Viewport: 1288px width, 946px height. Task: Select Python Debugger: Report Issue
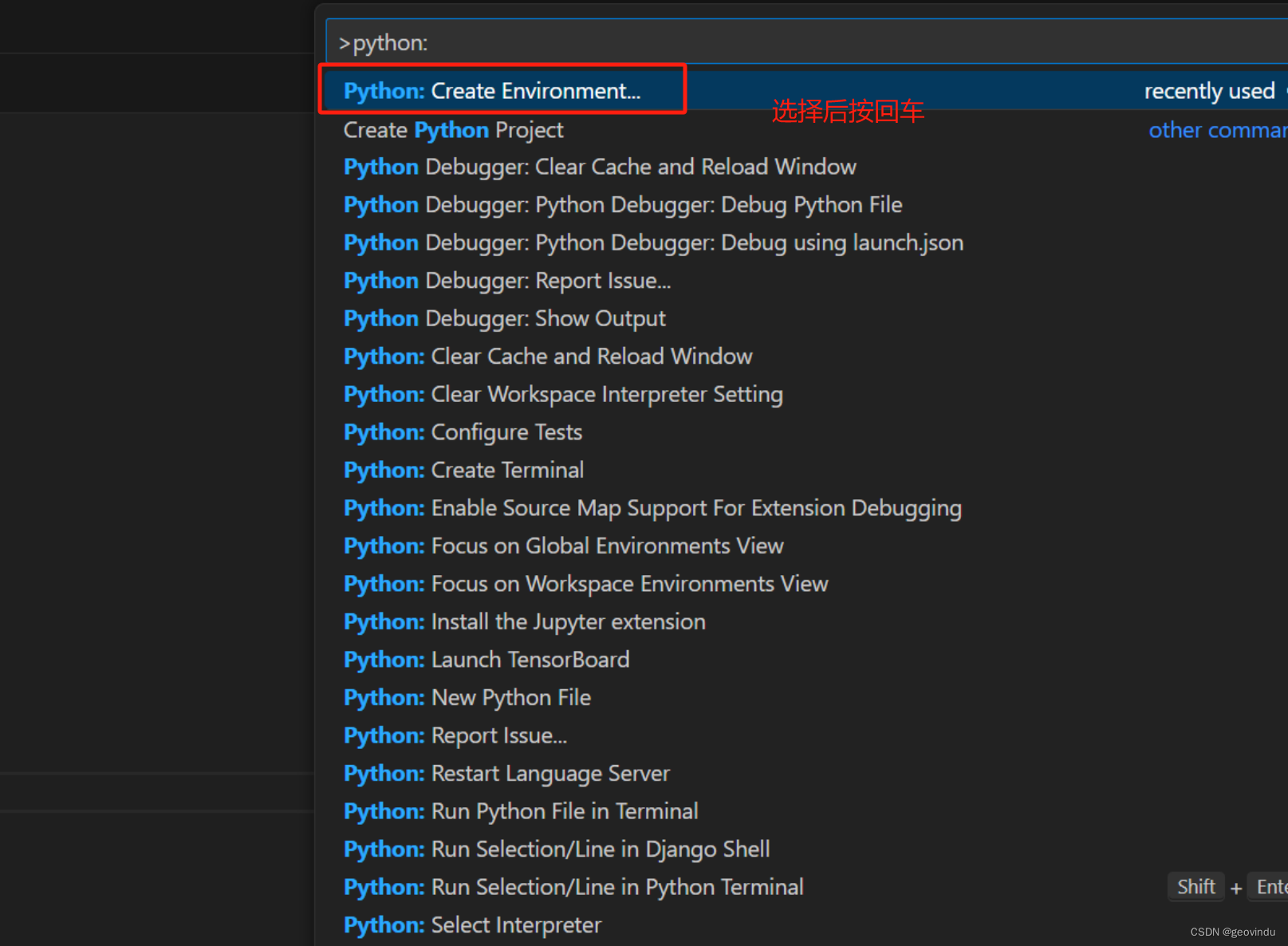[506, 280]
